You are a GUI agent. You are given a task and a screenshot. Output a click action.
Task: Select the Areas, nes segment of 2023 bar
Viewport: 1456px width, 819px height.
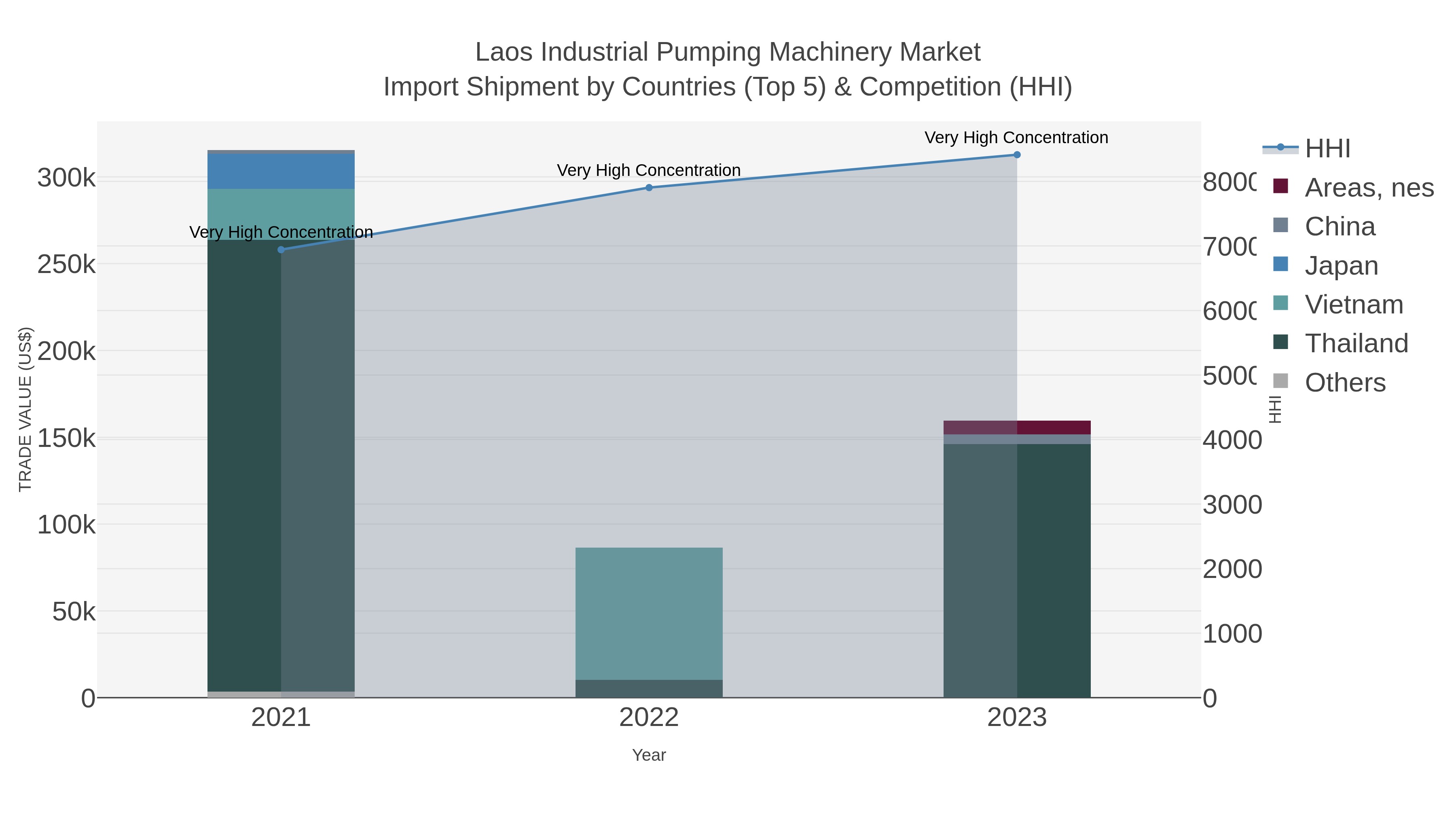coord(1017,427)
